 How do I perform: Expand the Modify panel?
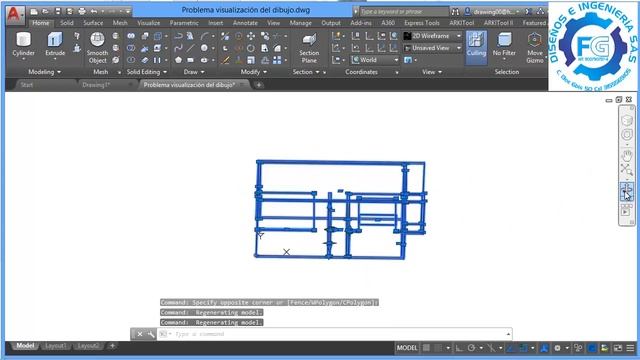[253, 72]
